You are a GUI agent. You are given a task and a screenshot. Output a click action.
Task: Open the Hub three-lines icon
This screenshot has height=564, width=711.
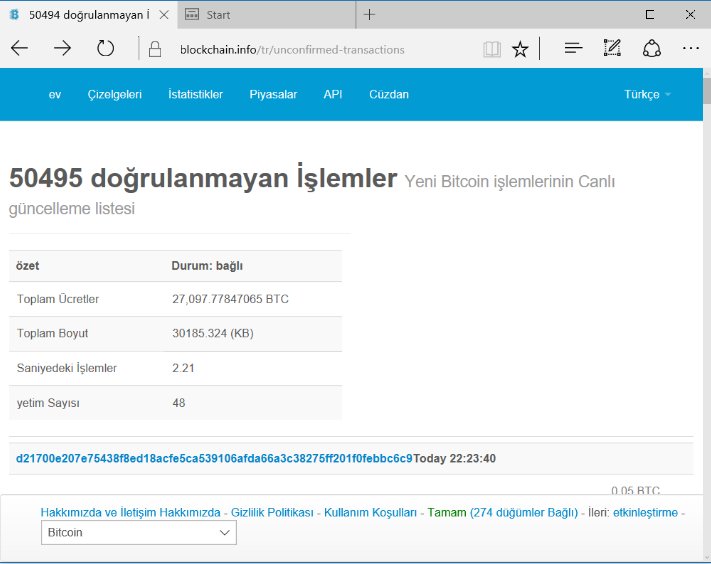(x=573, y=48)
